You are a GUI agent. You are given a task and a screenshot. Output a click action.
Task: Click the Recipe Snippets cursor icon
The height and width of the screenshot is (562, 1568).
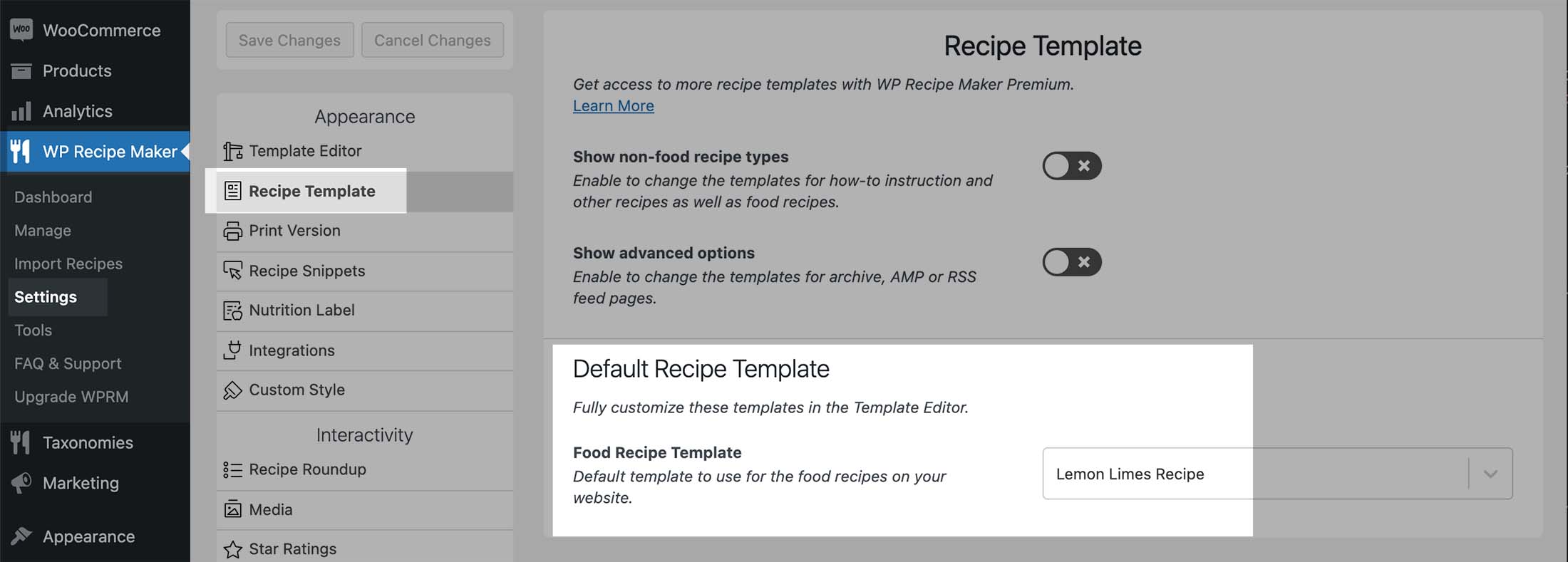click(x=232, y=271)
